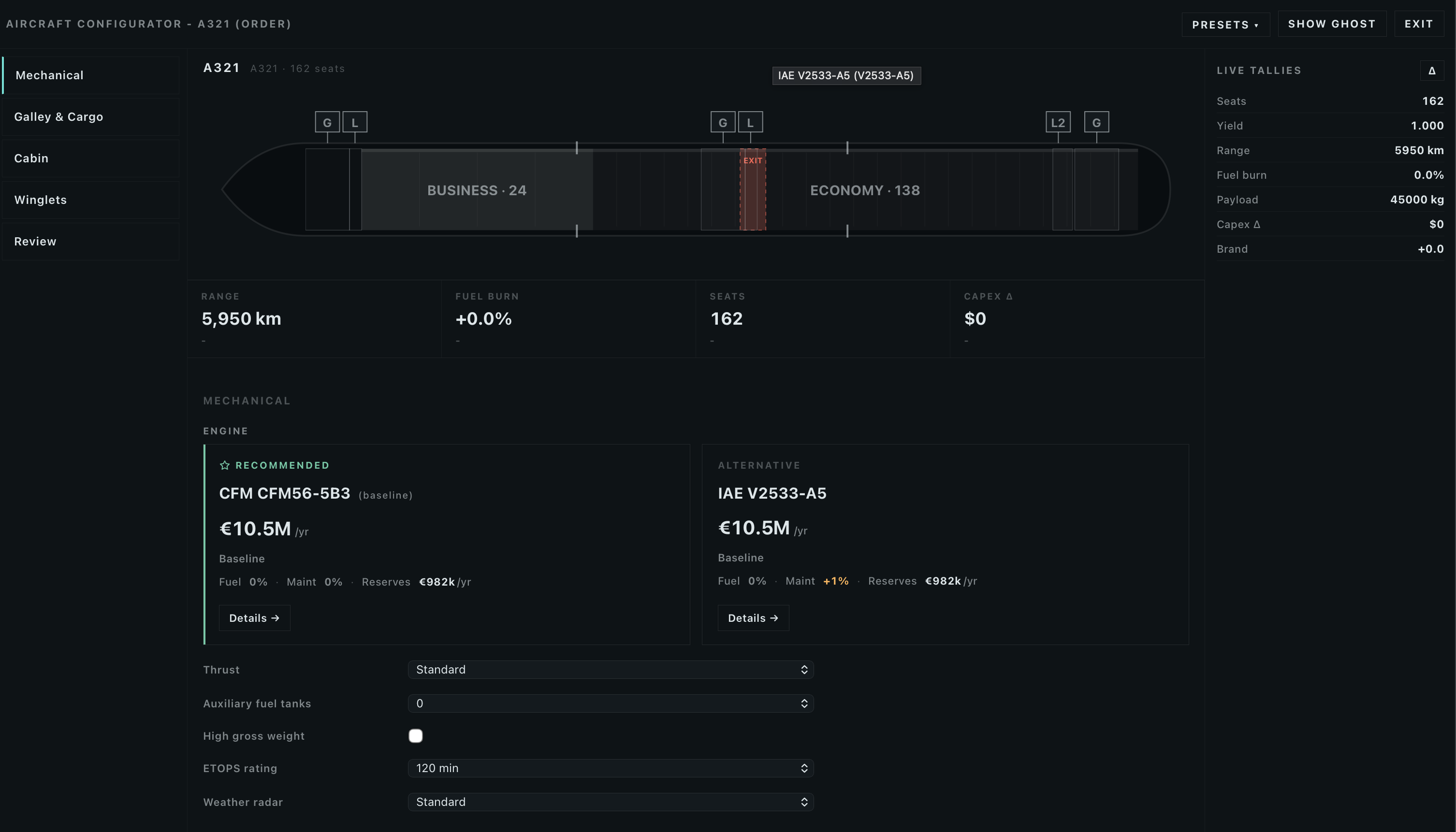Enable the High gross weight checkbox
This screenshot has width=1456, height=832.
pyautogui.click(x=416, y=736)
